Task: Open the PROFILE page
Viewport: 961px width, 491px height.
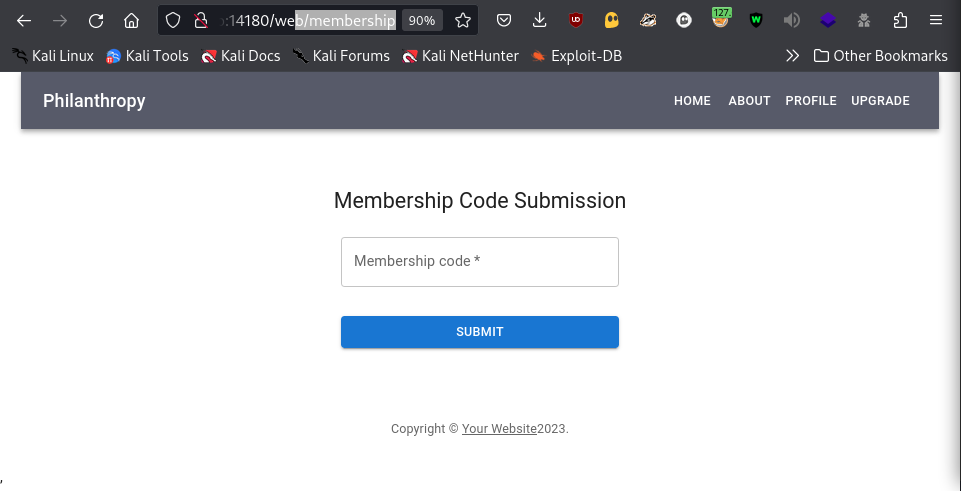Action: click(811, 101)
